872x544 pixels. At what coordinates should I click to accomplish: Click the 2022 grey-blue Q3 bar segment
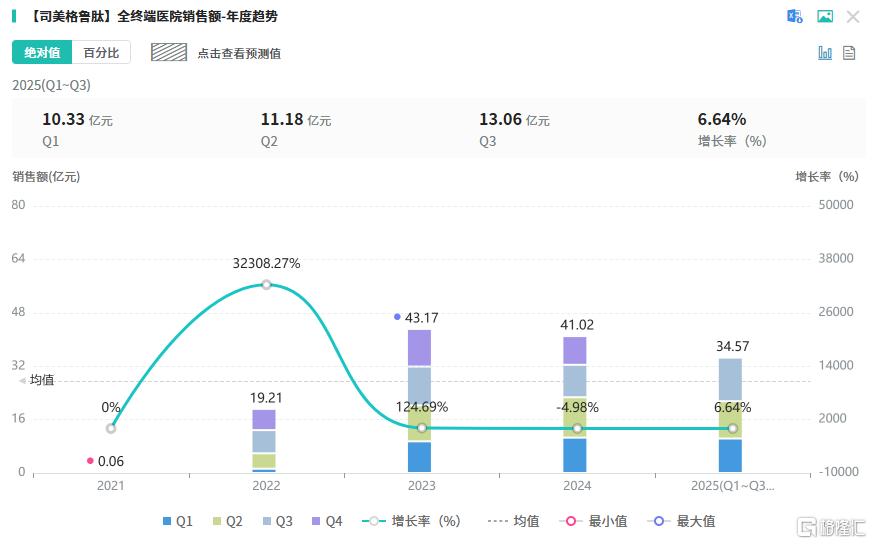click(264, 442)
